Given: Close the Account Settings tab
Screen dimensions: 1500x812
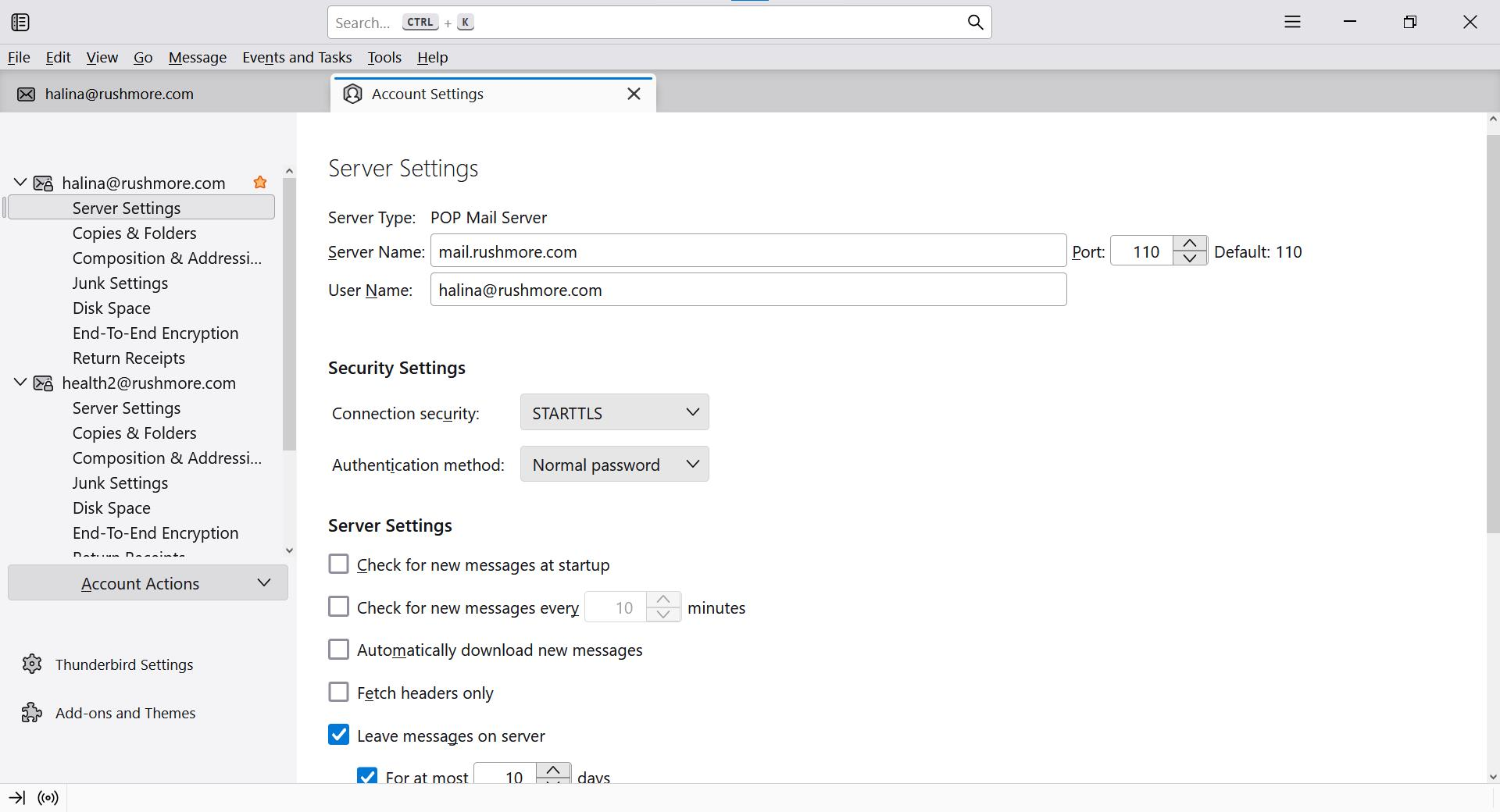Looking at the screenshot, I should click(634, 94).
